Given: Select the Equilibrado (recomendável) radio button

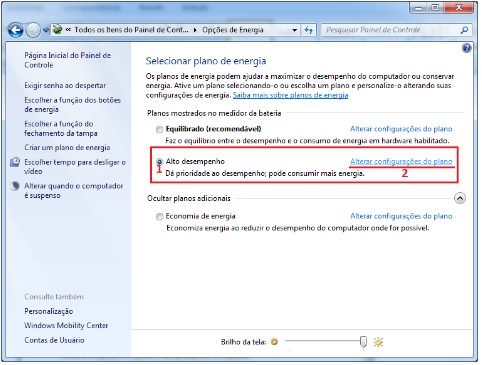Looking at the screenshot, I should click(x=159, y=129).
